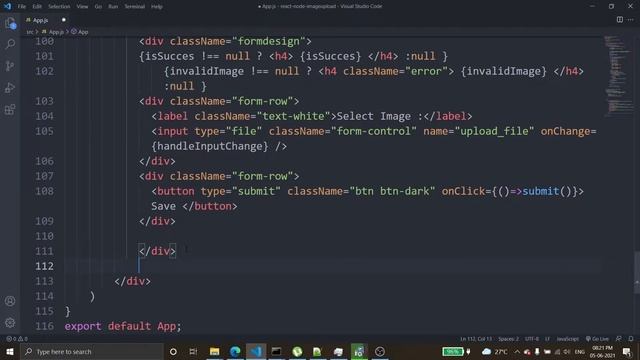
Task: Open the Edit menu
Action: [37, 6]
